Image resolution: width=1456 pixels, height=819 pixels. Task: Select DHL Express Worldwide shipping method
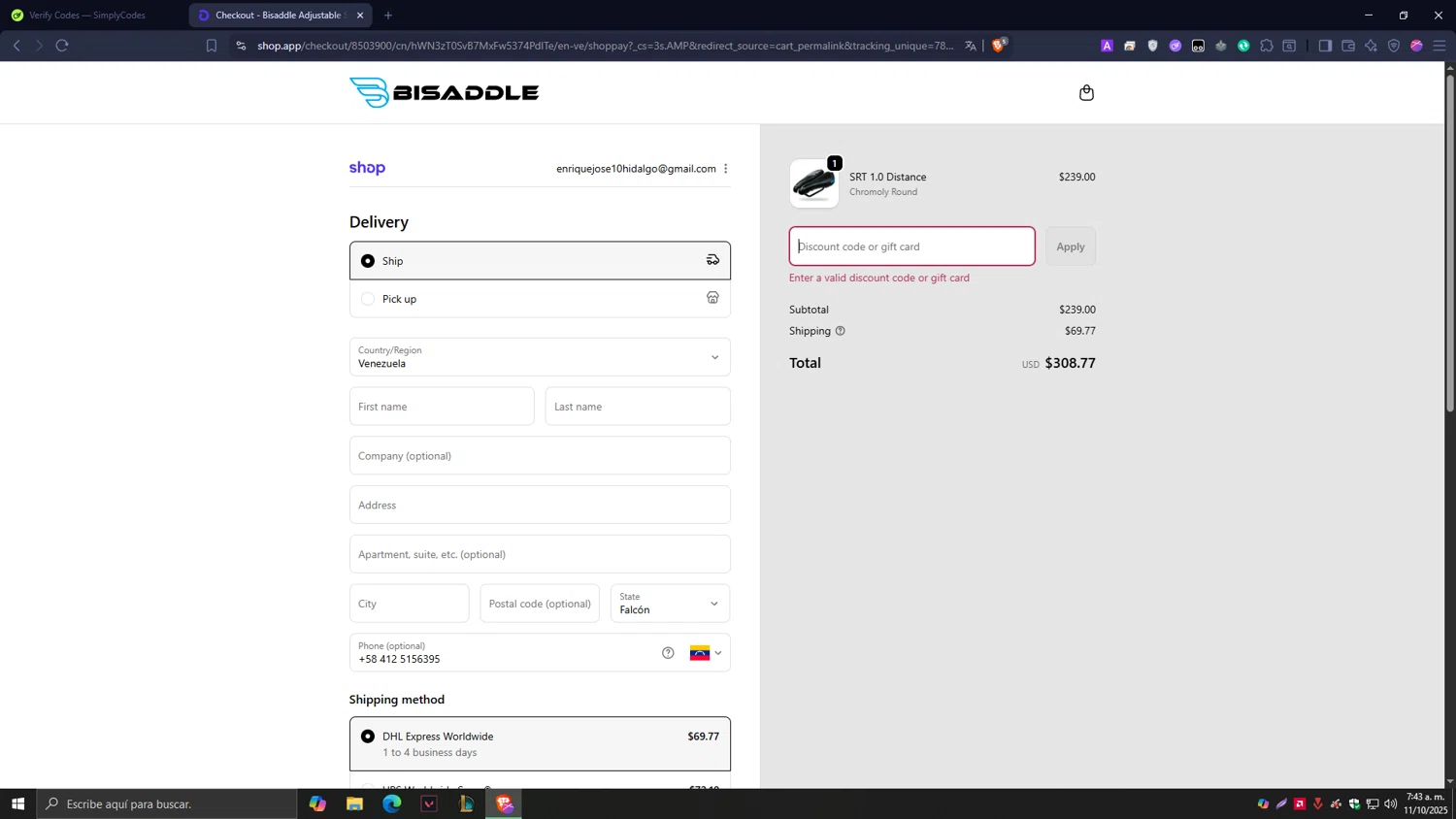click(x=540, y=744)
